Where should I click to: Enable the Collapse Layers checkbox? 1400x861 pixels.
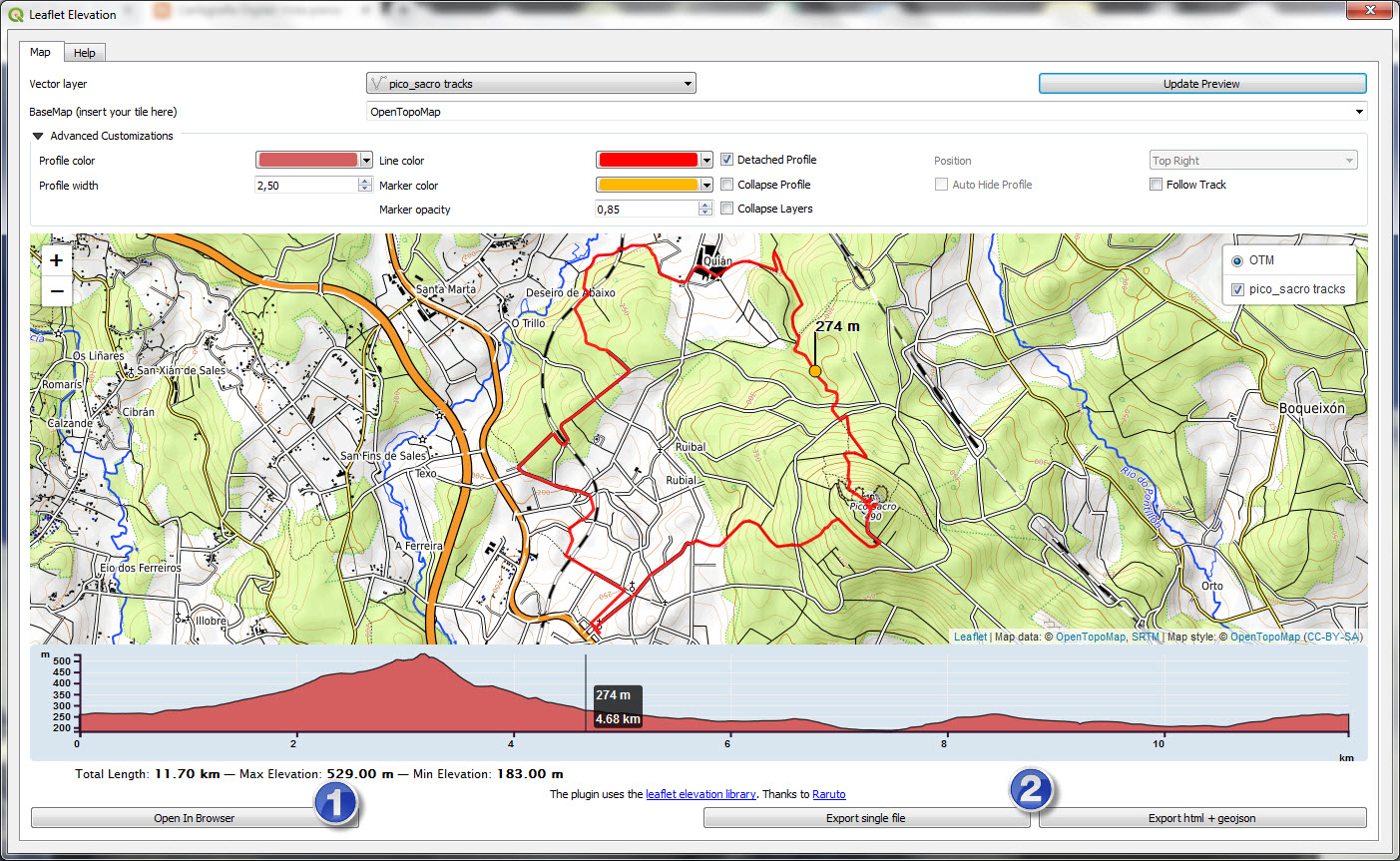point(727,209)
